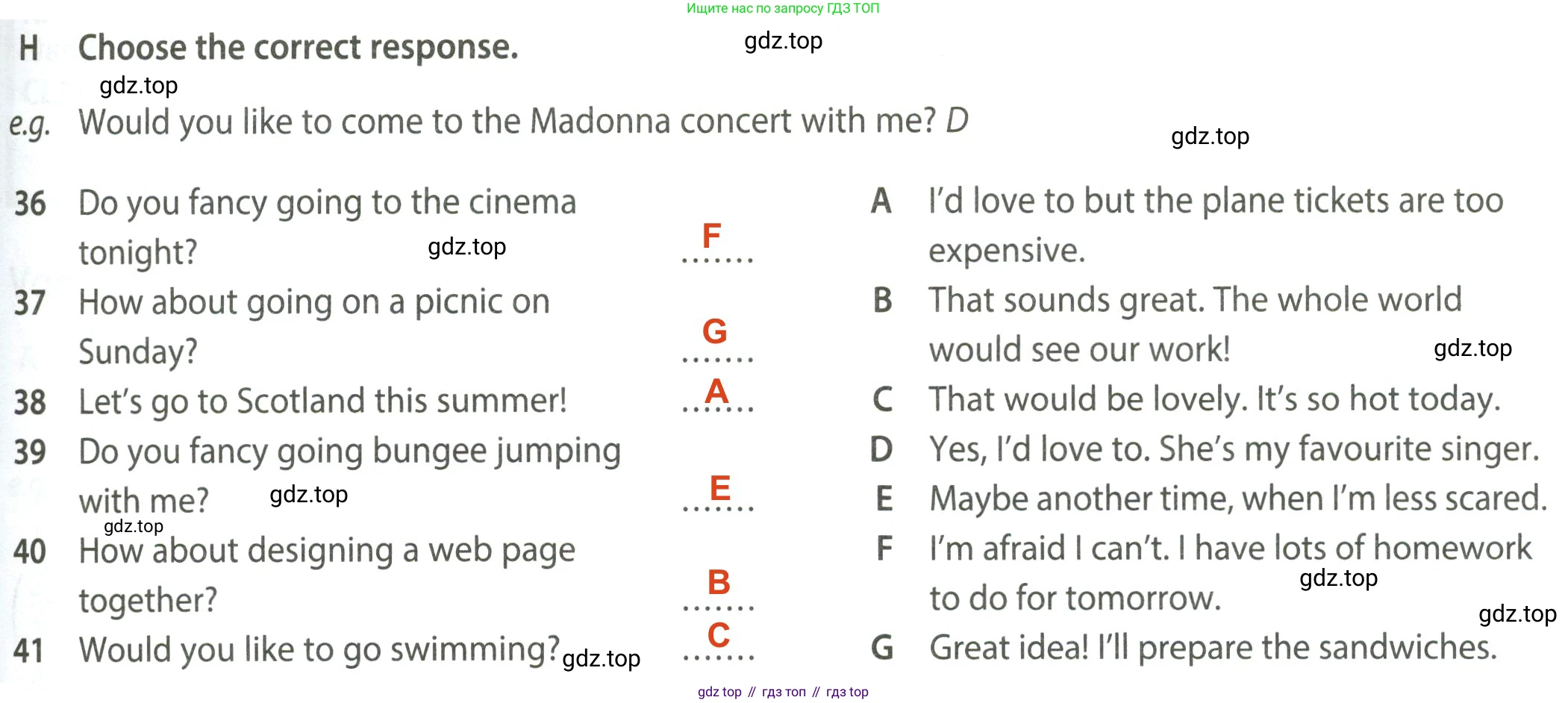Select response E 'Maybe another time'
Viewport: 1568px width, 703px height.
[1238, 499]
